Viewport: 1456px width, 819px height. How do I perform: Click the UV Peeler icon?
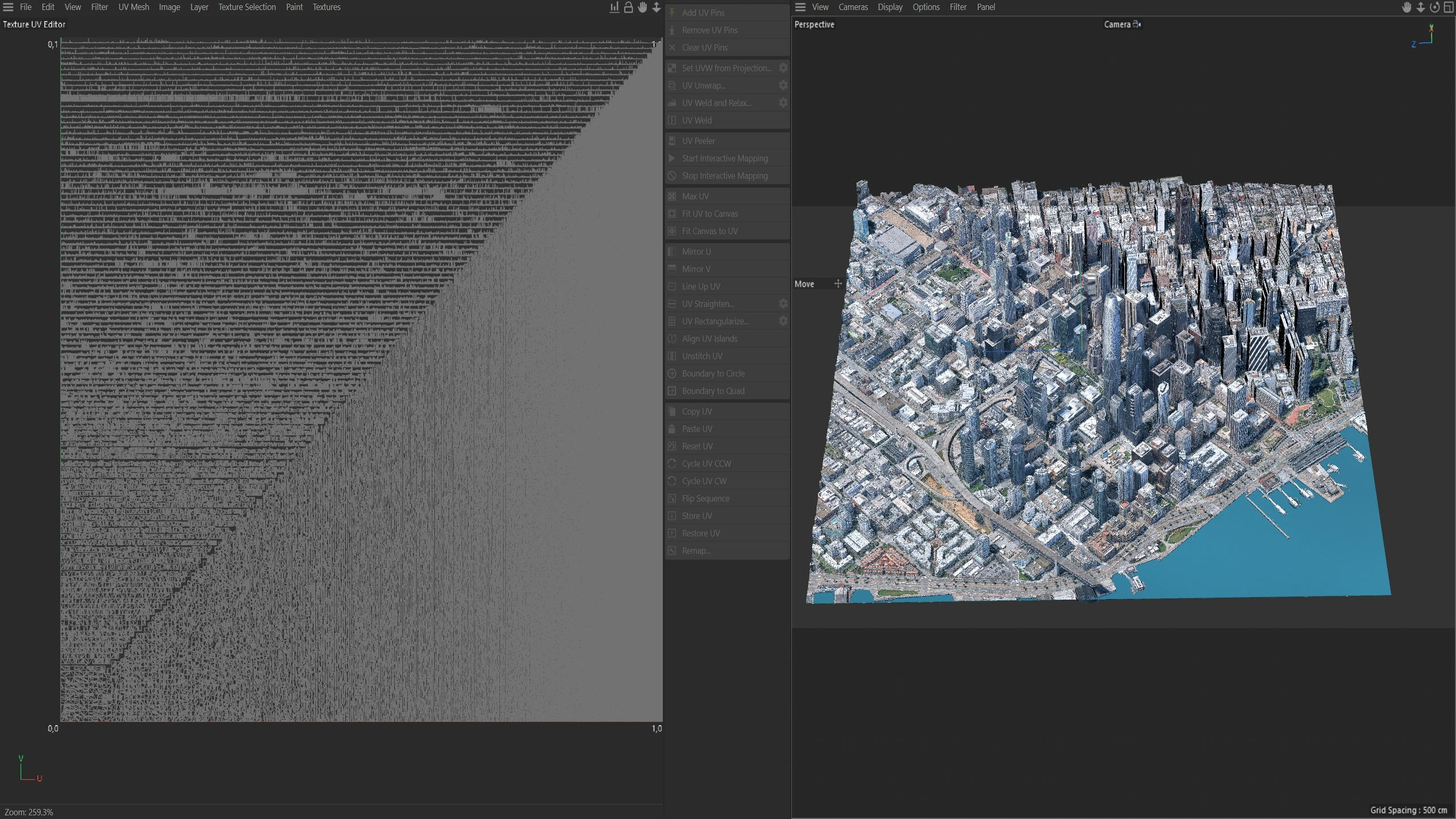(672, 140)
